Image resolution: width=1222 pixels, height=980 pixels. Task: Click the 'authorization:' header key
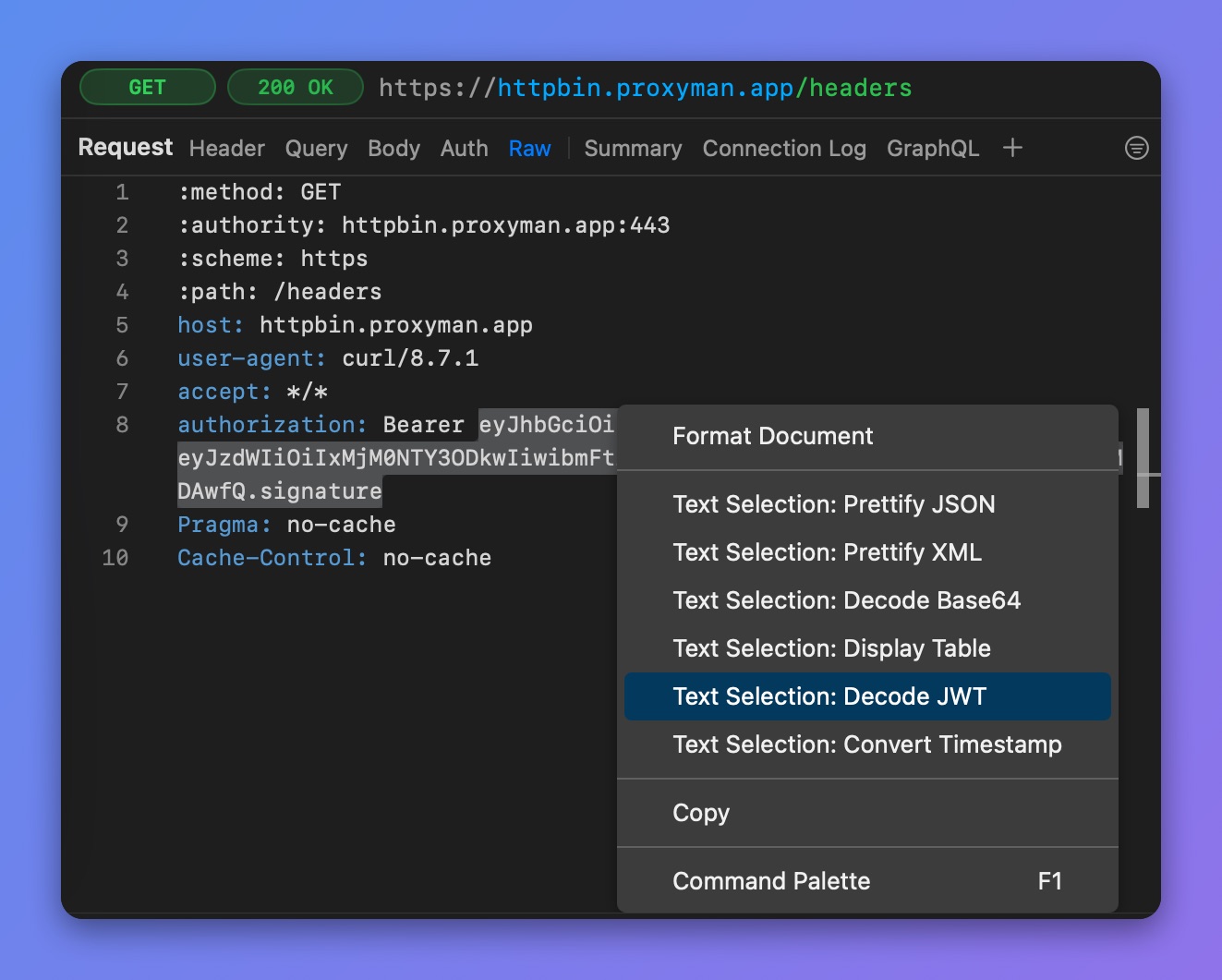272,425
